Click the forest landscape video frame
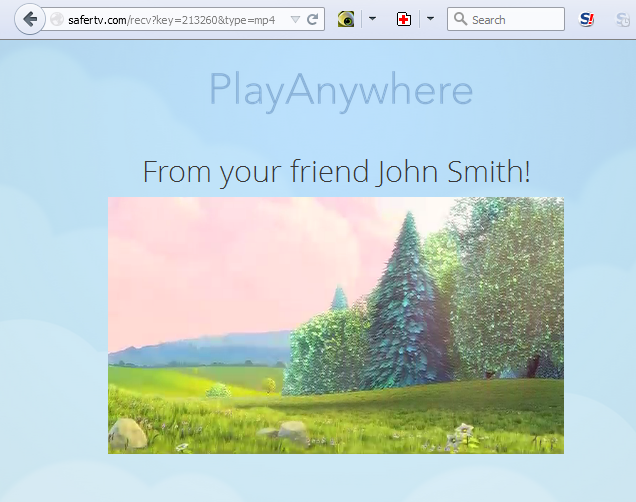This screenshot has height=502, width=636. 336,325
